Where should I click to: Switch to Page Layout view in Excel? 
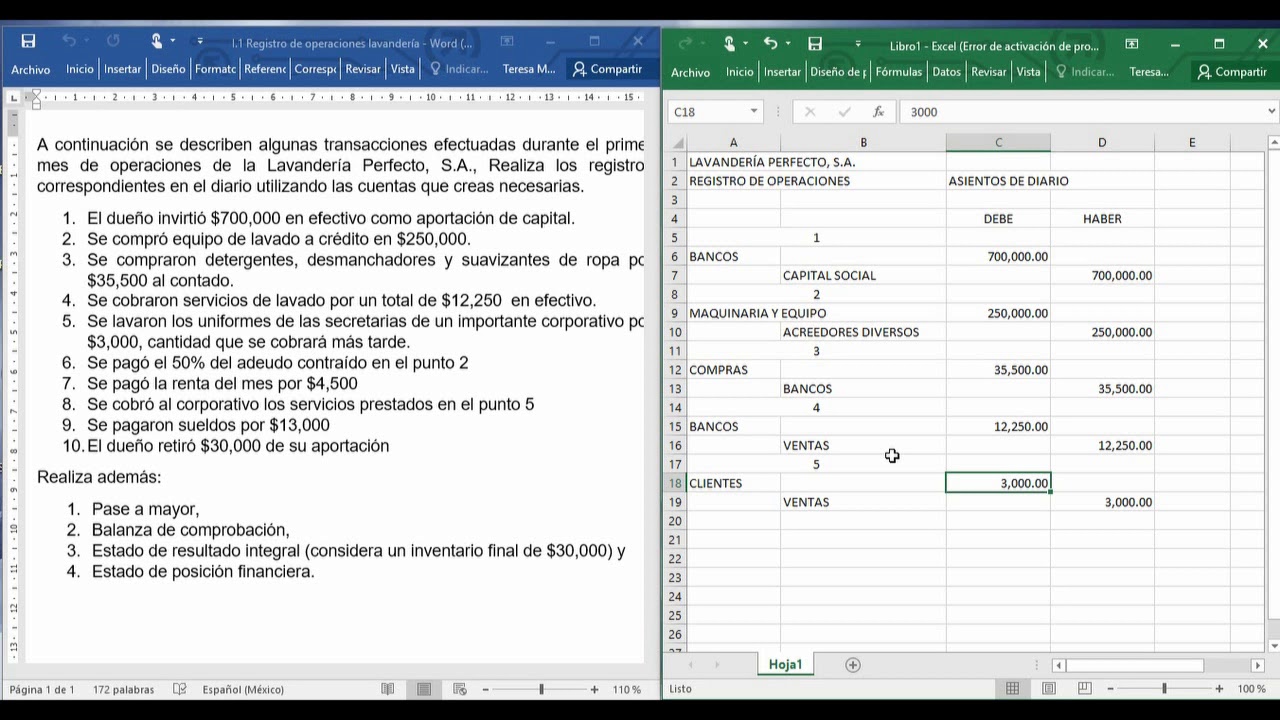[1049, 689]
